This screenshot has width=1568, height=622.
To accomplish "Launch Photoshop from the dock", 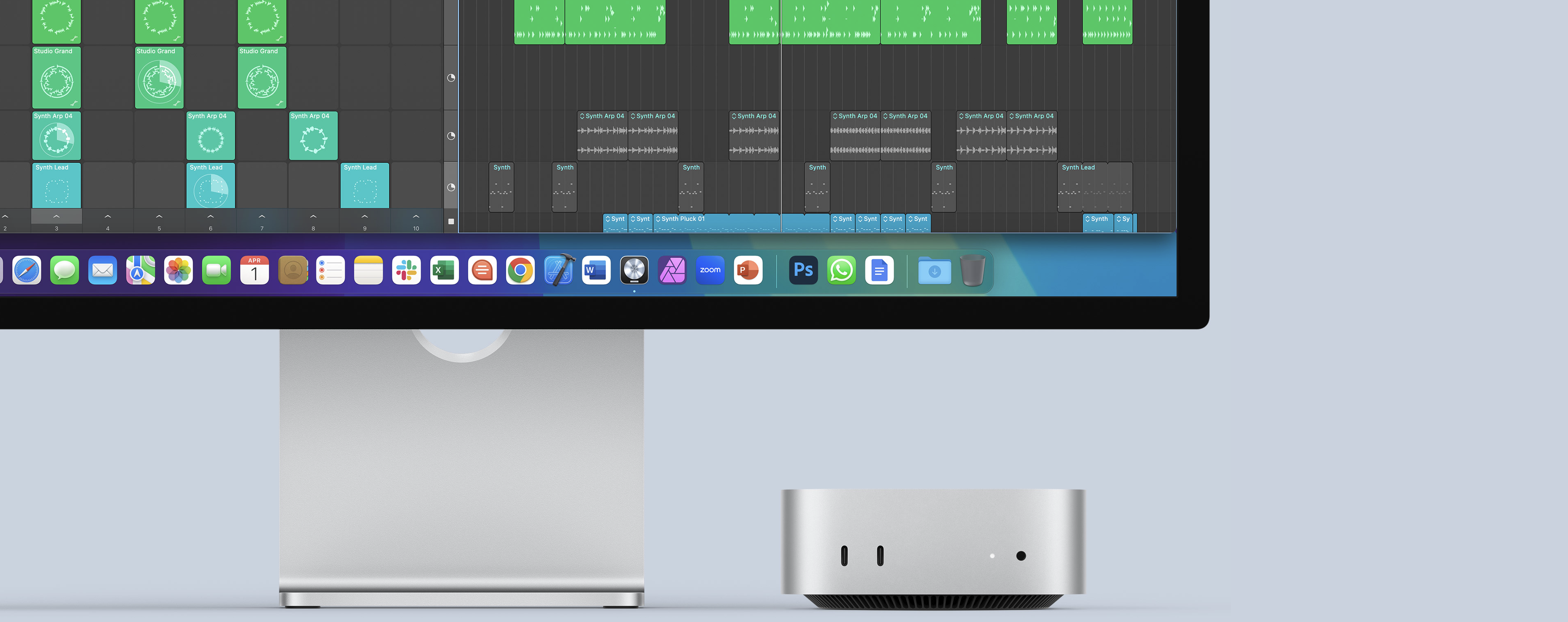I will click(803, 270).
